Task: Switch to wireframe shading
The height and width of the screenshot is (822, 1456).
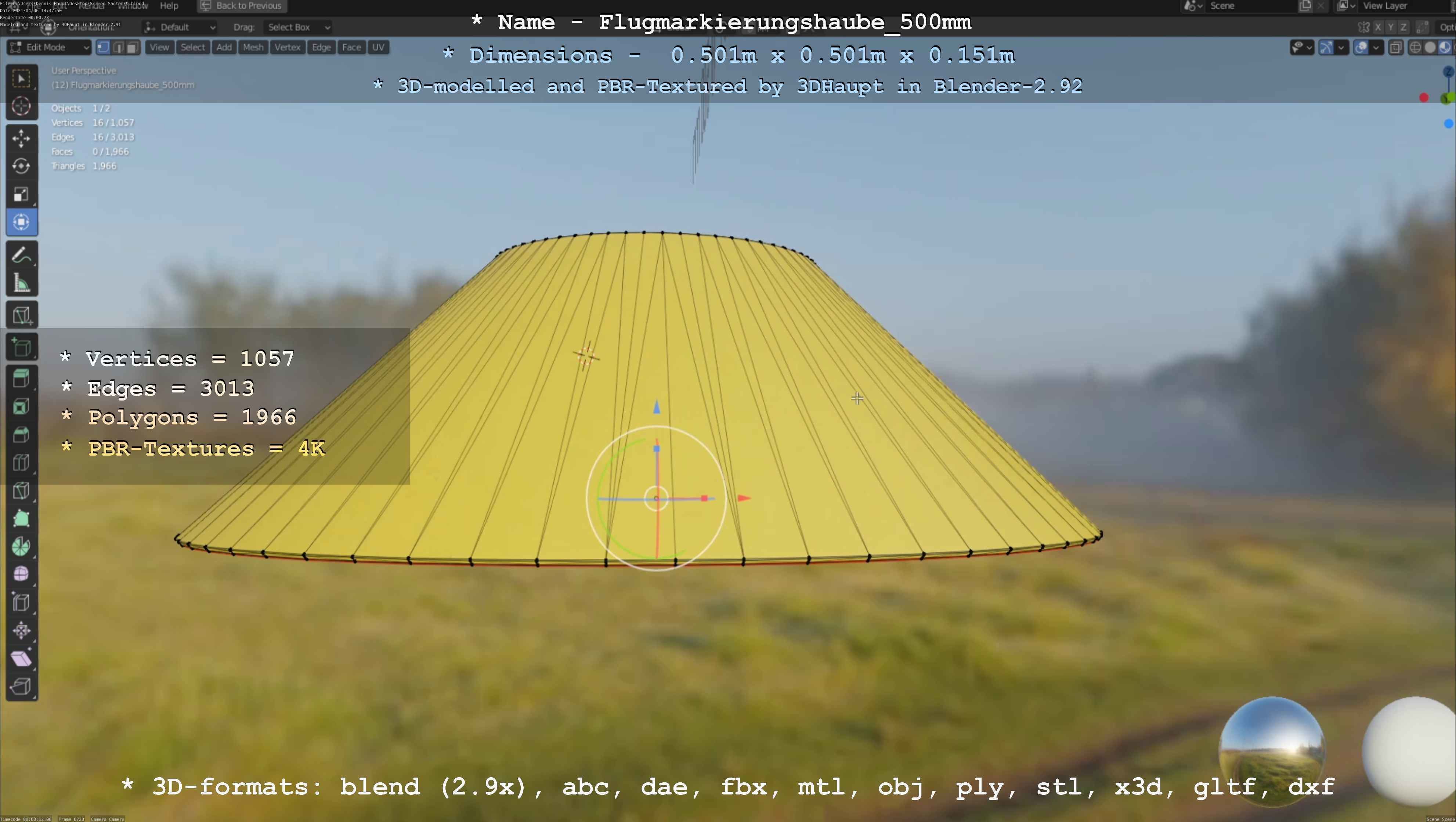Action: click(1415, 47)
